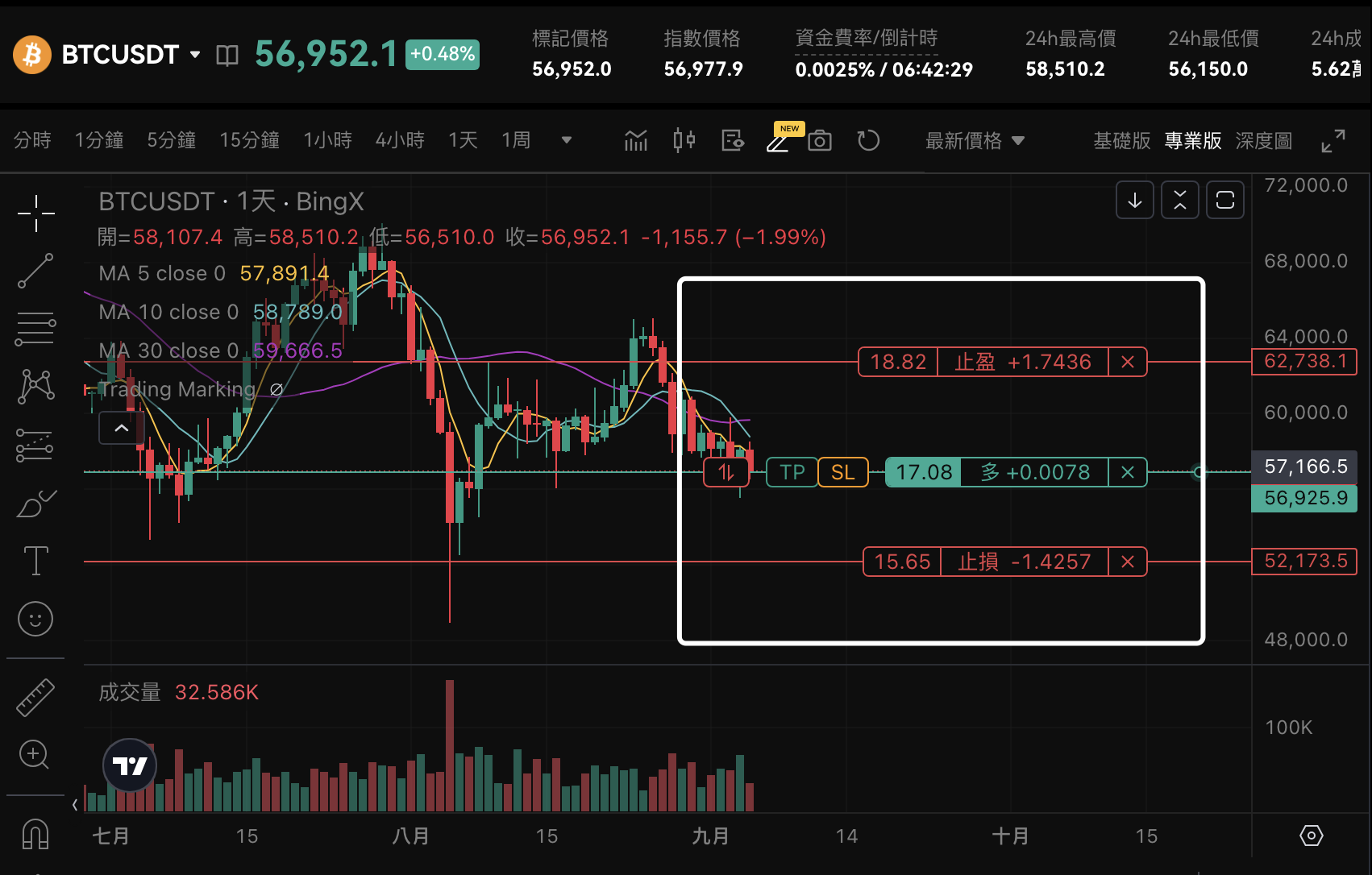Select the text annotation tool
Image resolution: width=1372 pixels, height=875 pixels.
click(35, 561)
